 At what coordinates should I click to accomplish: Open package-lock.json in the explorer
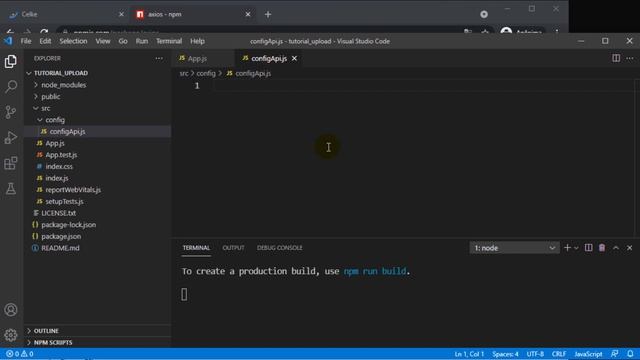point(98,224)
